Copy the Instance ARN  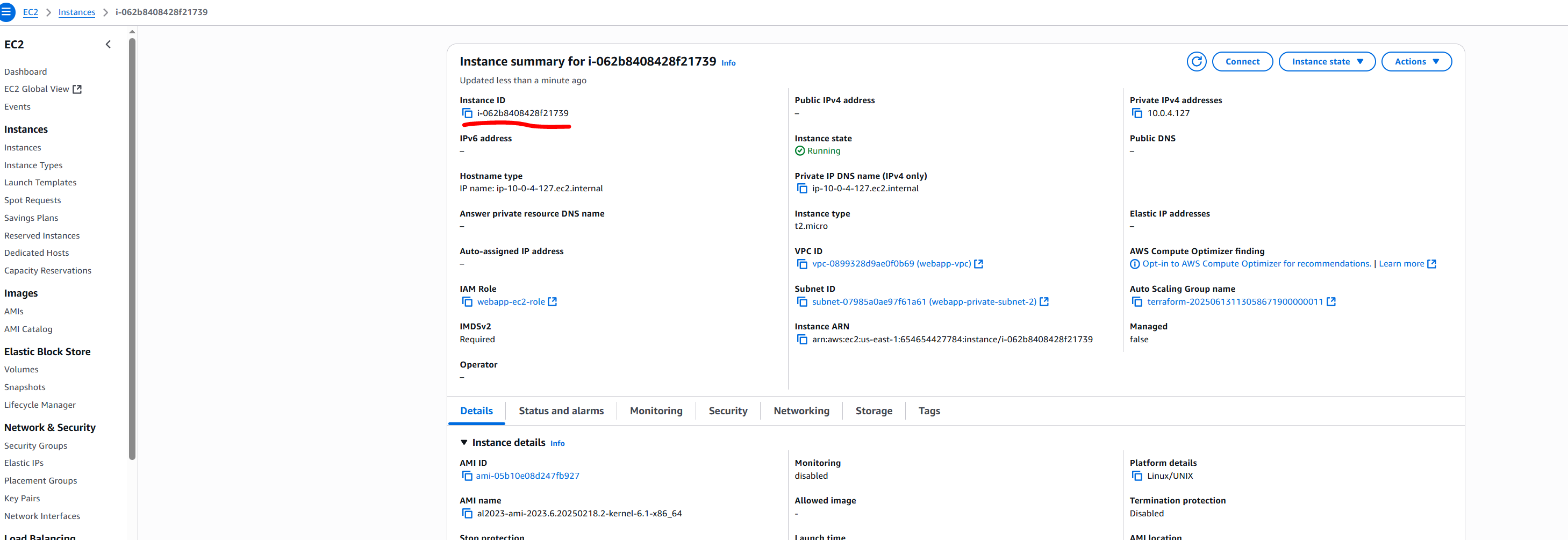[x=801, y=340]
